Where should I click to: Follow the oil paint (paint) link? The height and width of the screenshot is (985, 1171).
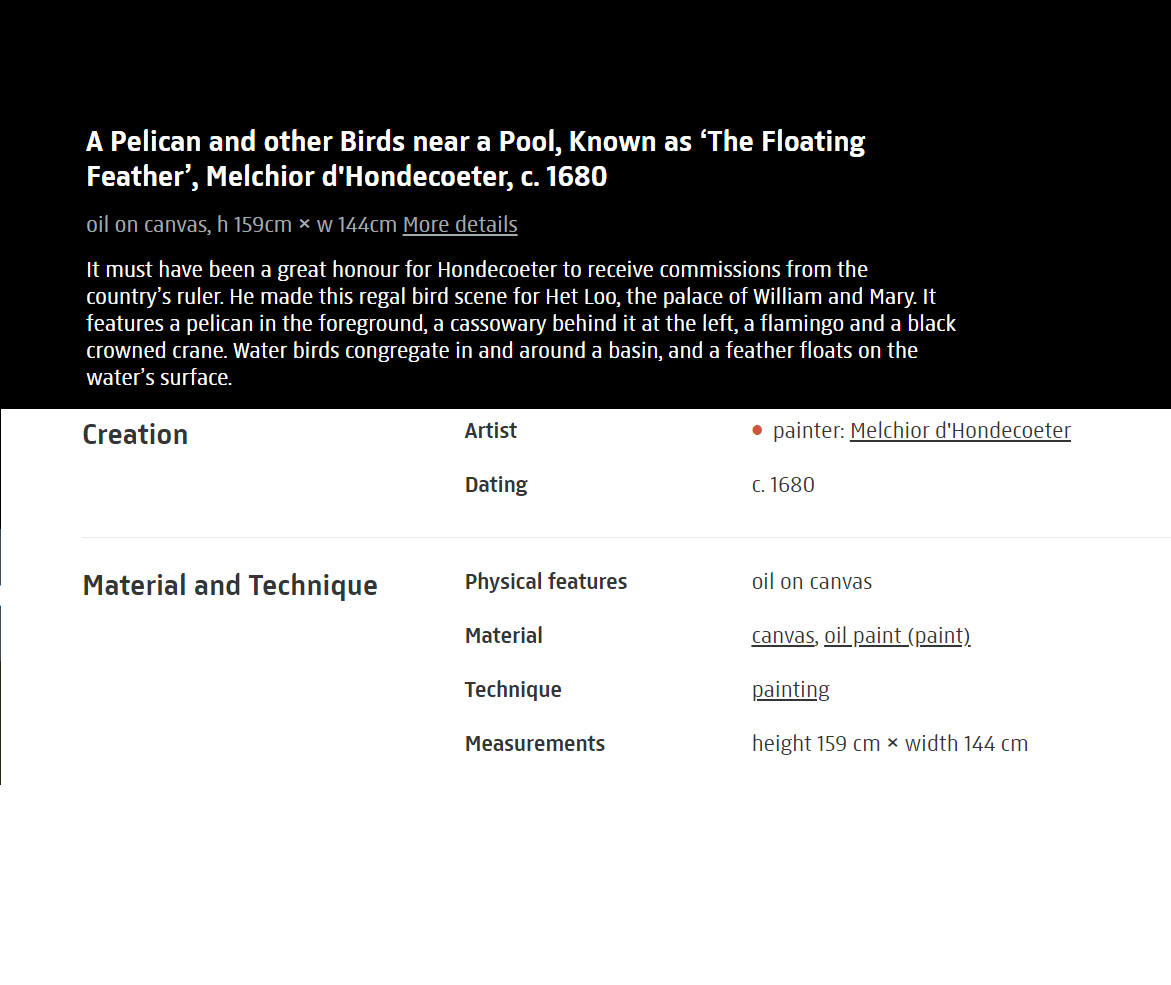click(897, 636)
